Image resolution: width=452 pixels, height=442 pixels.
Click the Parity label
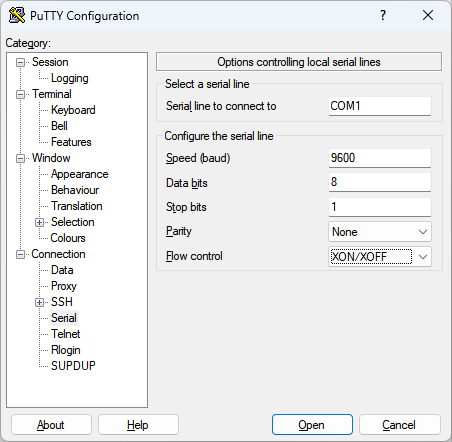coord(179,231)
